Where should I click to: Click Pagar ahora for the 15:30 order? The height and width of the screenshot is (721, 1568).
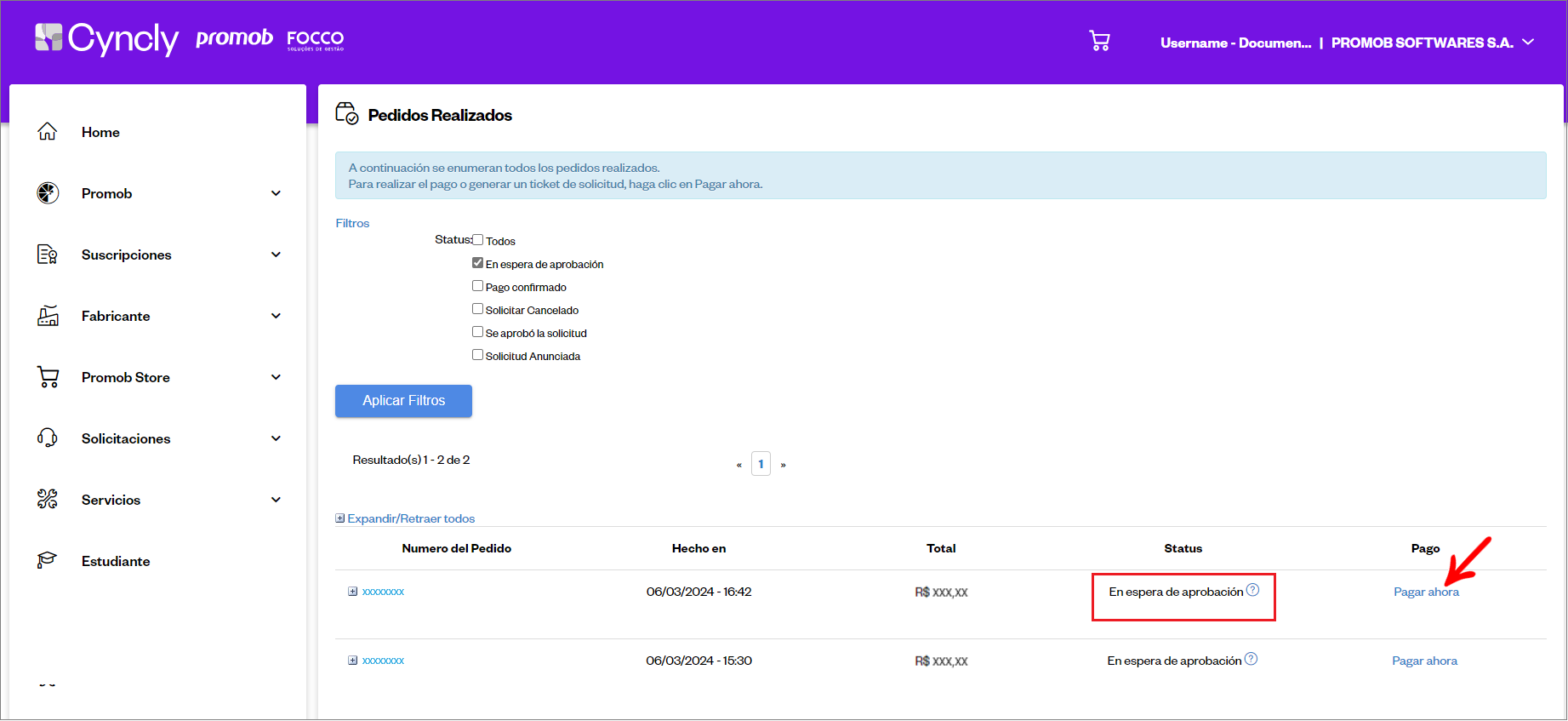click(x=1424, y=661)
